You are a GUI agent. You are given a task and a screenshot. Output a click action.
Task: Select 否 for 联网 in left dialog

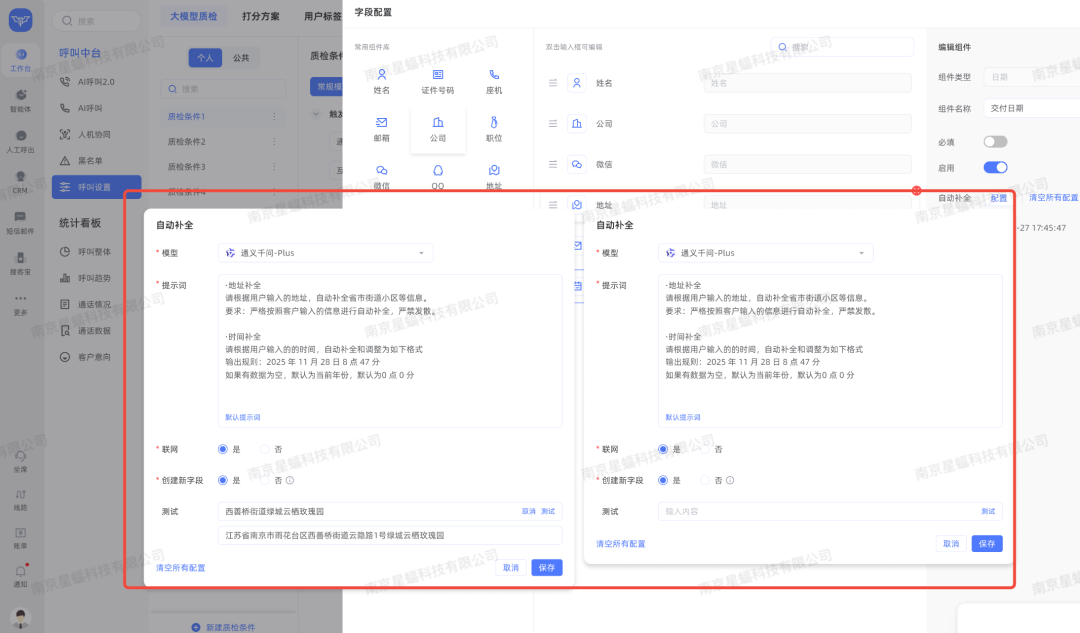coord(265,450)
